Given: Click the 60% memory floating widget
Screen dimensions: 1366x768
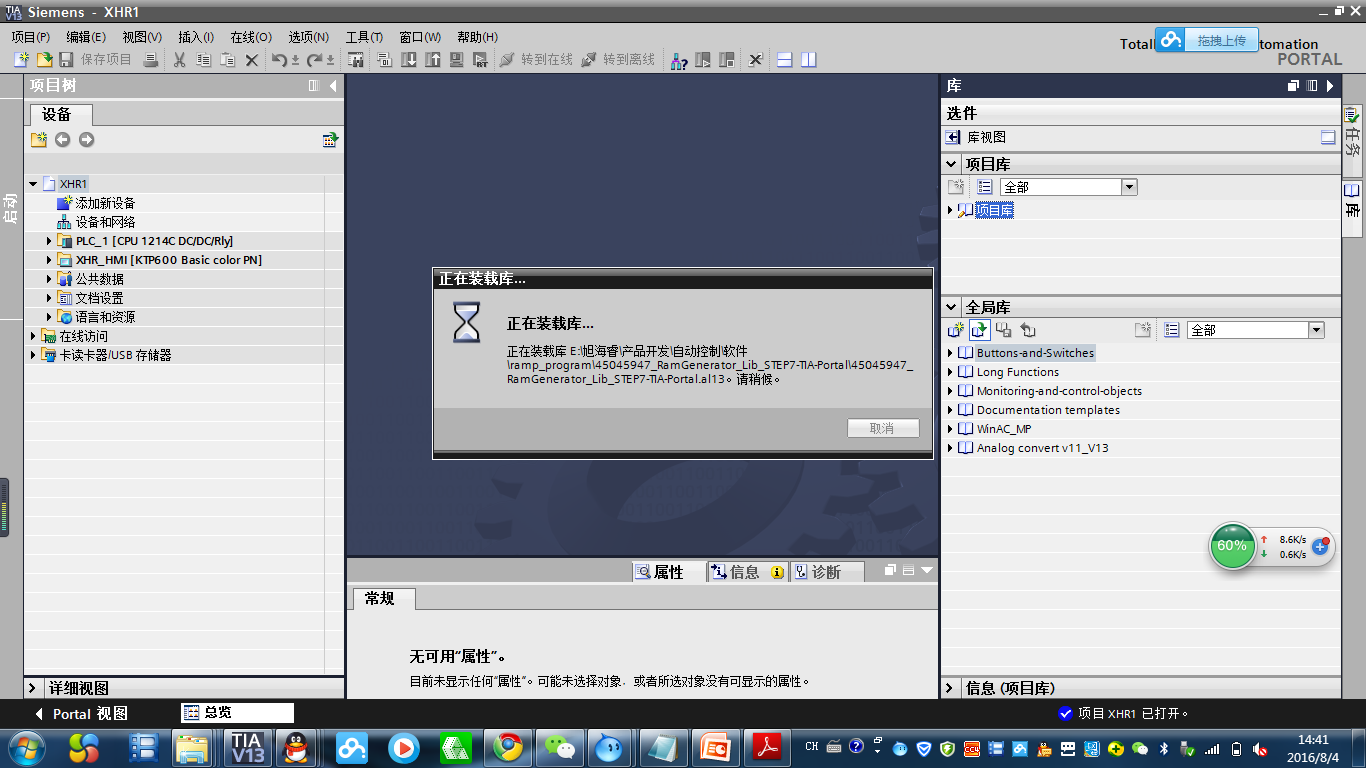Looking at the screenshot, I should (x=1232, y=546).
